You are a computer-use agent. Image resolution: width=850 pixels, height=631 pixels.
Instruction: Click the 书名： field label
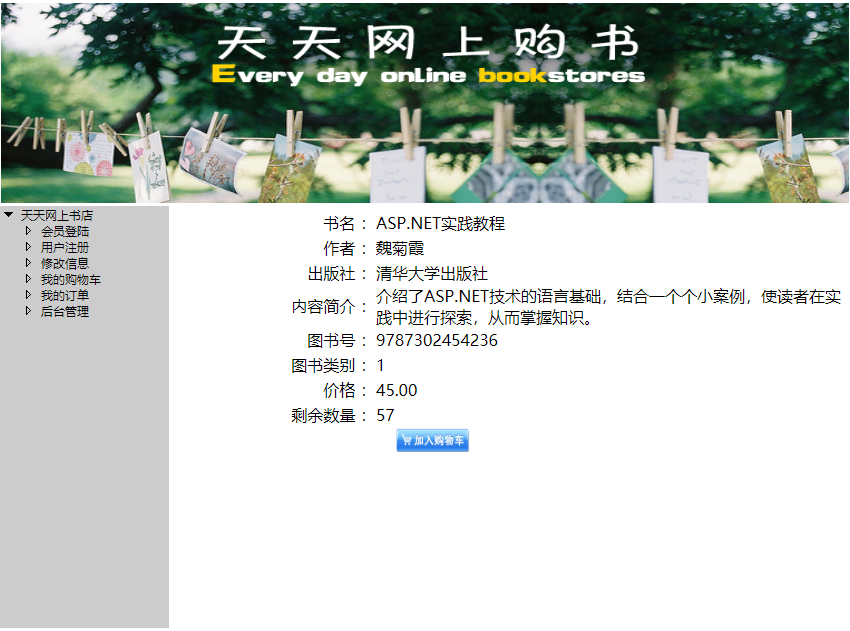pyautogui.click(x=347, y=223)
